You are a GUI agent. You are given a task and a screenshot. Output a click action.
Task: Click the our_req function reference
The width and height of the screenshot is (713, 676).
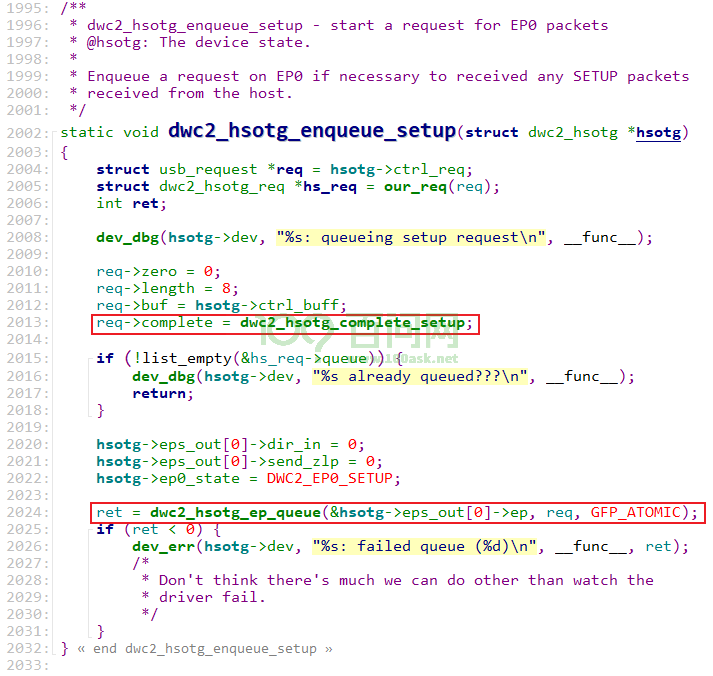tap(415, 187)
